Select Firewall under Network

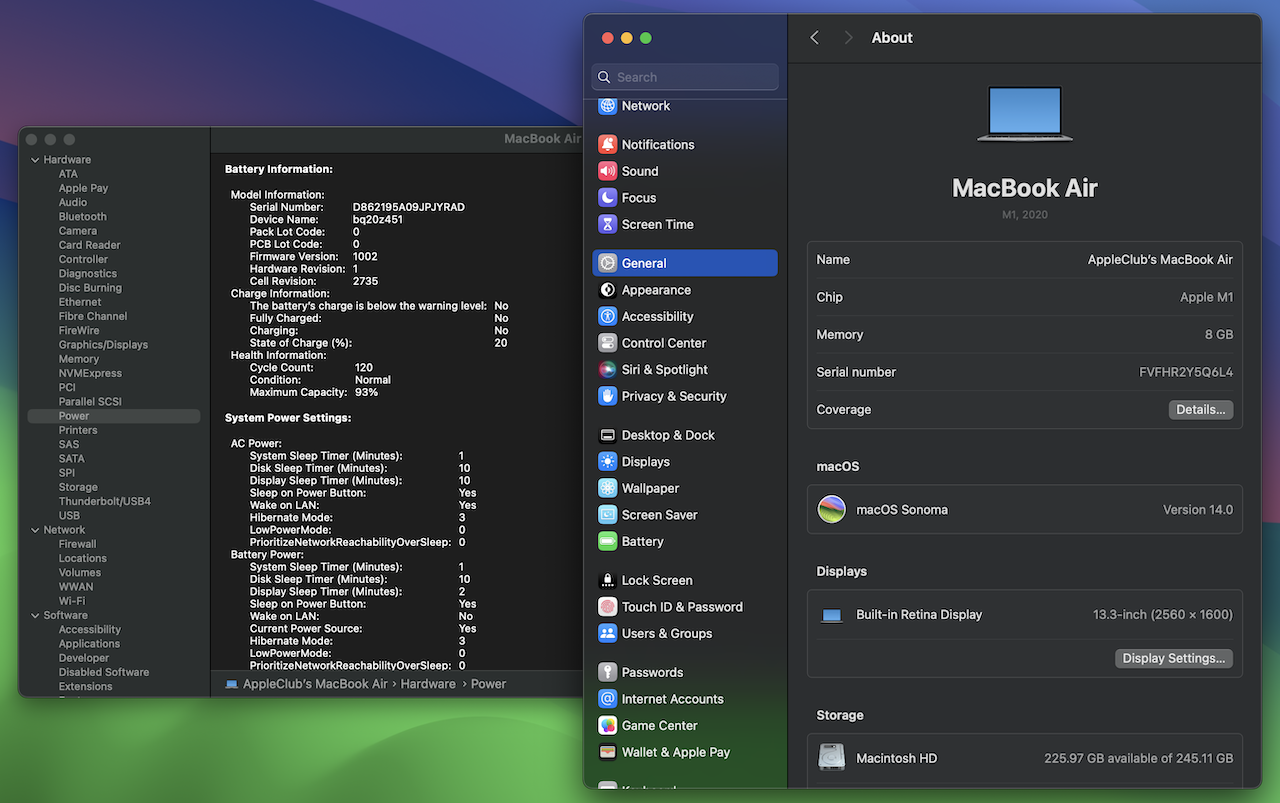78,544
